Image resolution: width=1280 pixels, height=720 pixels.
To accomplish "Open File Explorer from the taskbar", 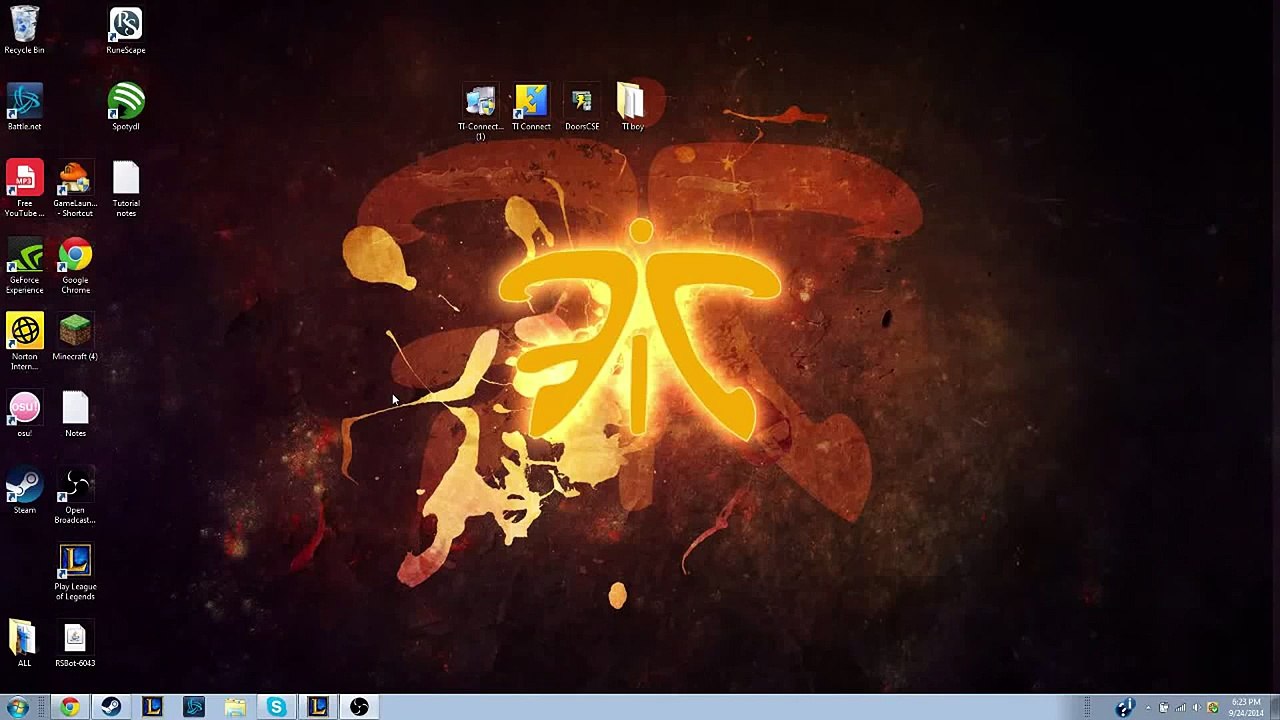I will [x=235, y=707].
